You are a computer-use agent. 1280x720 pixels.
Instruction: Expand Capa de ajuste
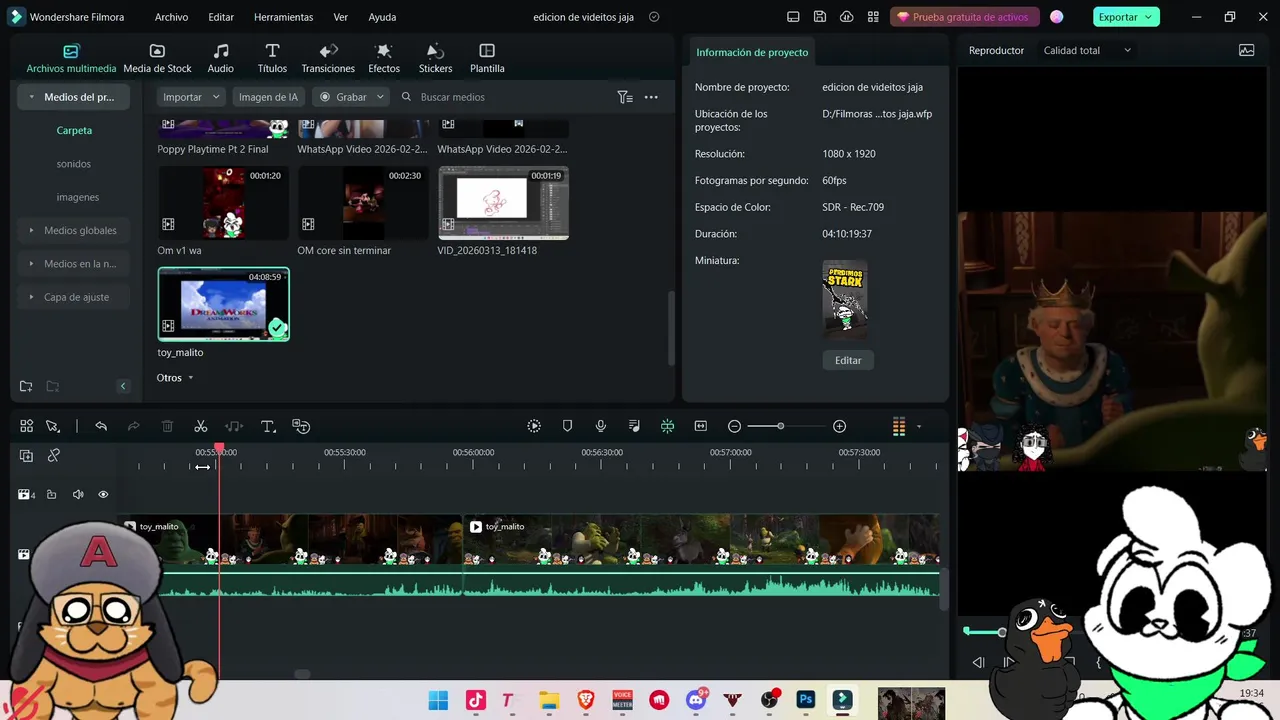[x=32, y=297]
